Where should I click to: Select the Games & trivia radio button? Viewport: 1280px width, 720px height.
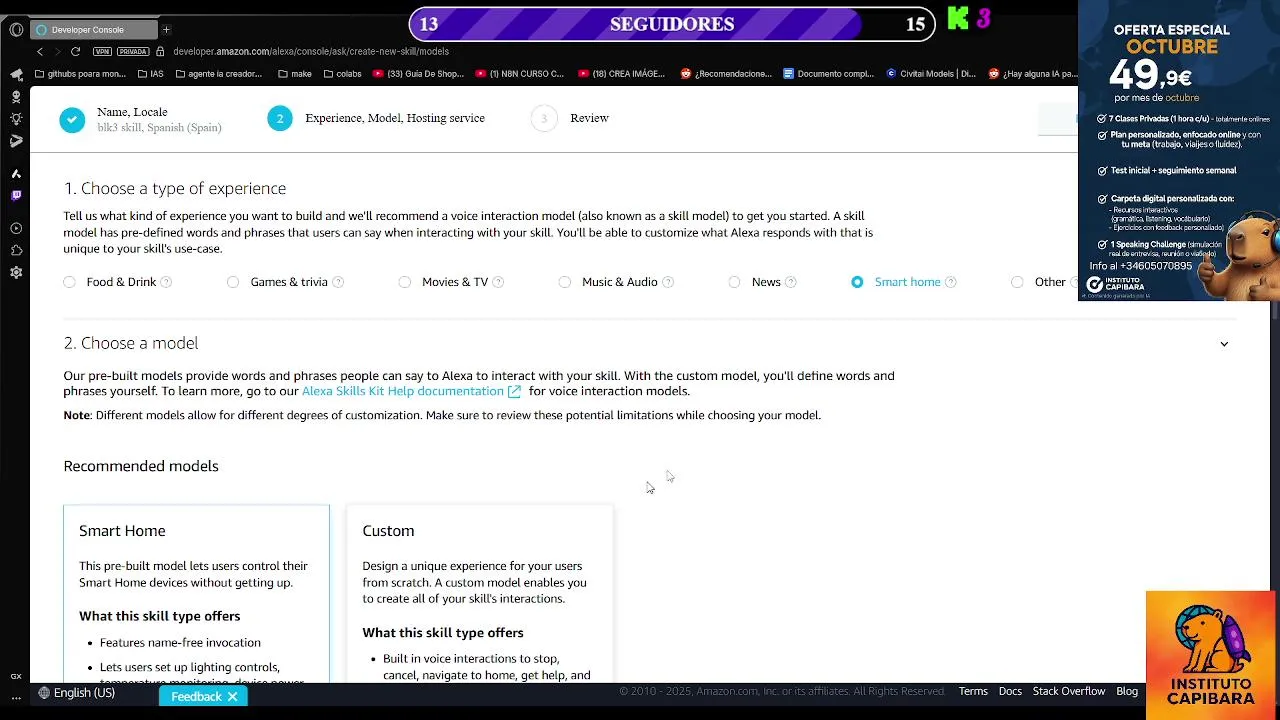coord(233,282)
